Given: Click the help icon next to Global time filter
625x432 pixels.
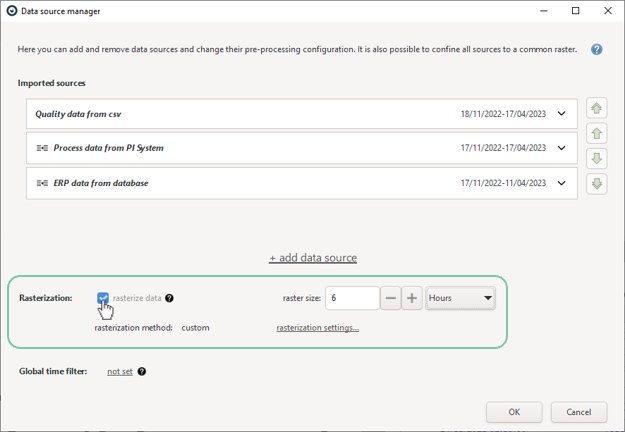Looking at the screenshot, I should [x=142, y=371].
